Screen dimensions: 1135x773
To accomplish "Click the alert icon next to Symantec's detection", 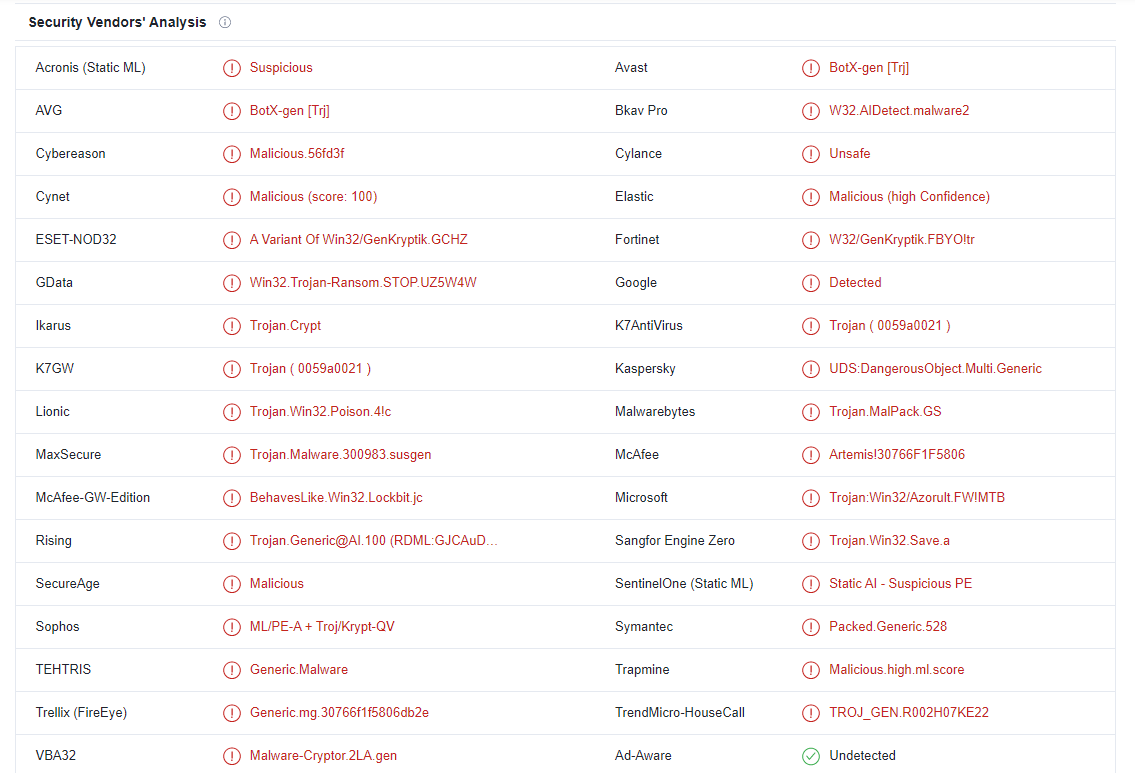I will [x=811, y=627].
